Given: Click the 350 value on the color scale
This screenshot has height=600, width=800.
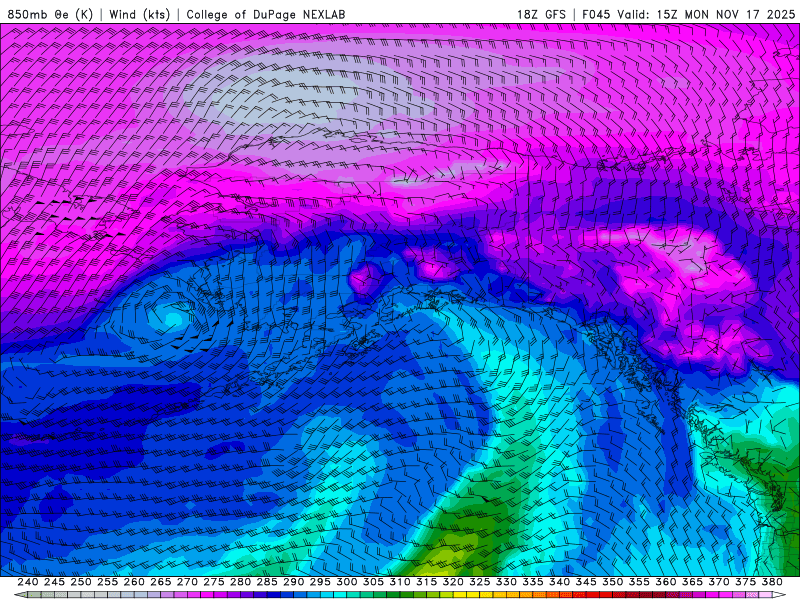Looking at the screenshot, I should point(612,582).
